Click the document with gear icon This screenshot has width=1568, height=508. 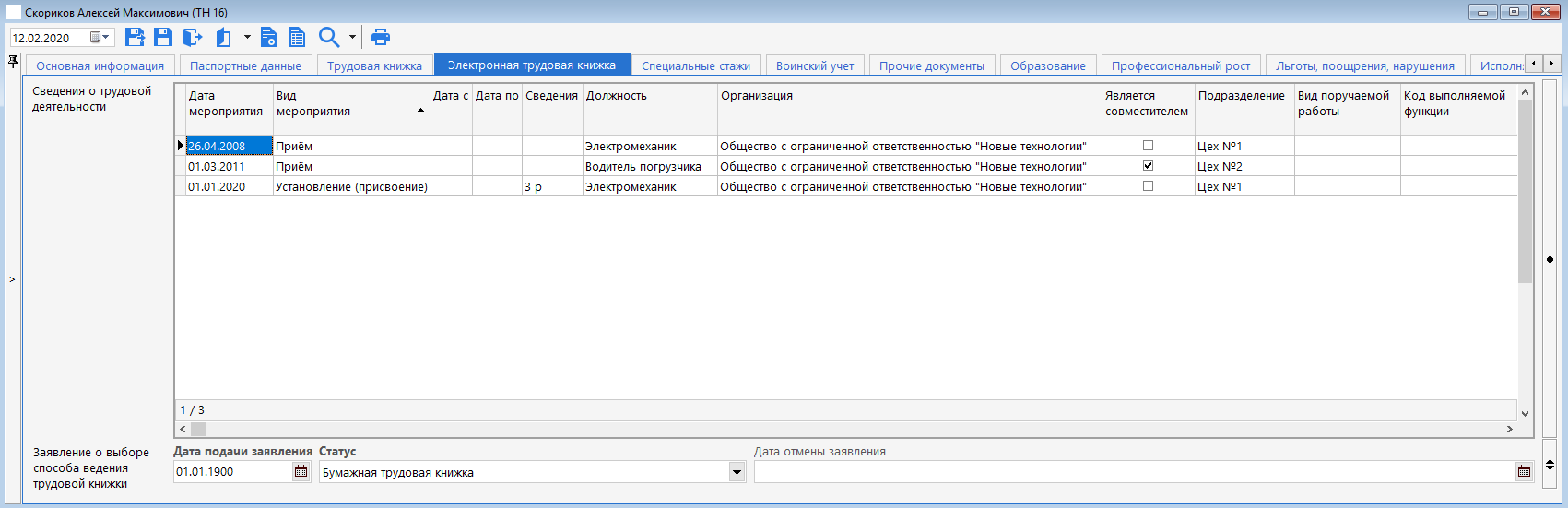pos(268,37)
